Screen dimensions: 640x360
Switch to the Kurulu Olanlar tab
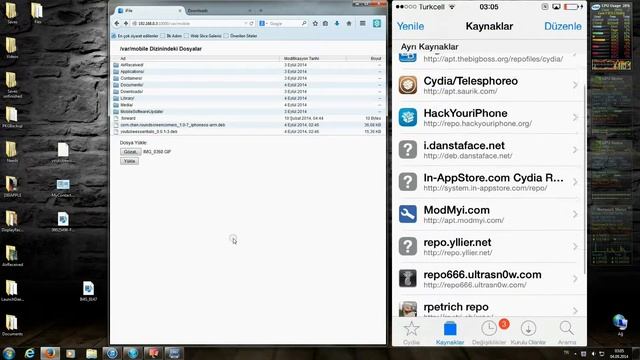(x=528, y=332)
